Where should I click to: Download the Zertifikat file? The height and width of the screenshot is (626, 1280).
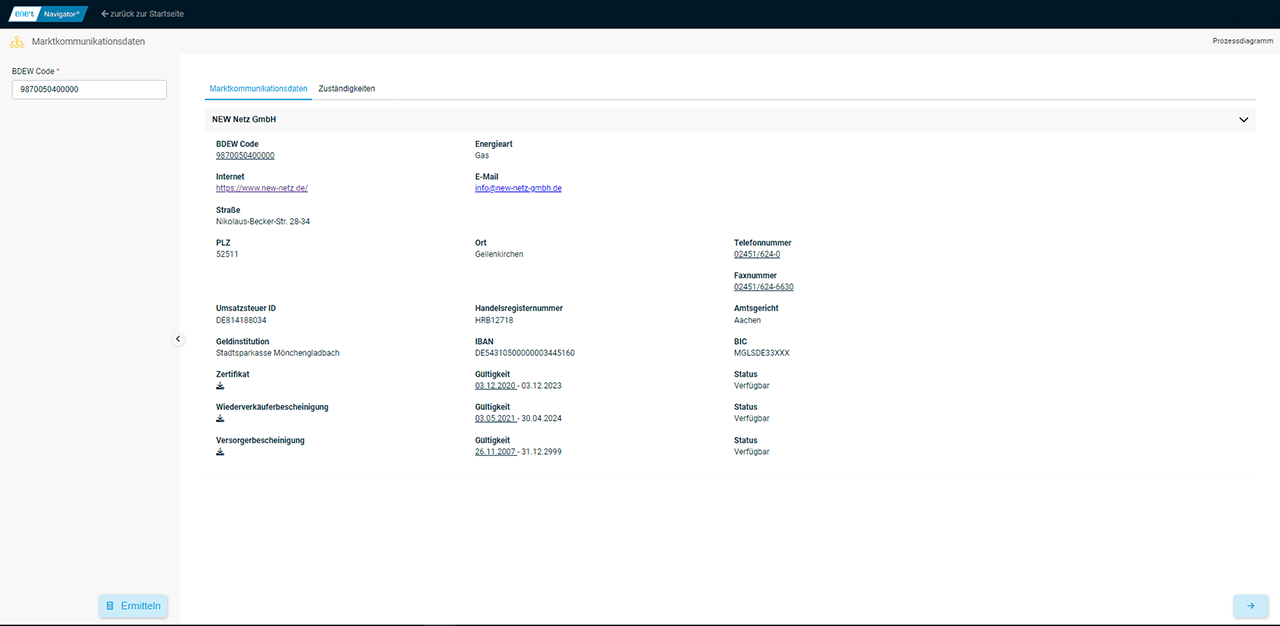[220, 386]
